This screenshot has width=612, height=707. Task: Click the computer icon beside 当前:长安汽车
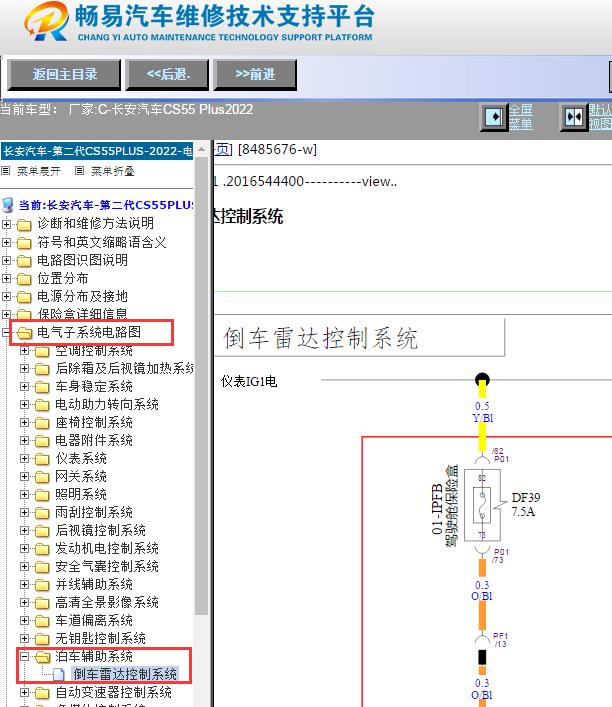click(8, 205)
